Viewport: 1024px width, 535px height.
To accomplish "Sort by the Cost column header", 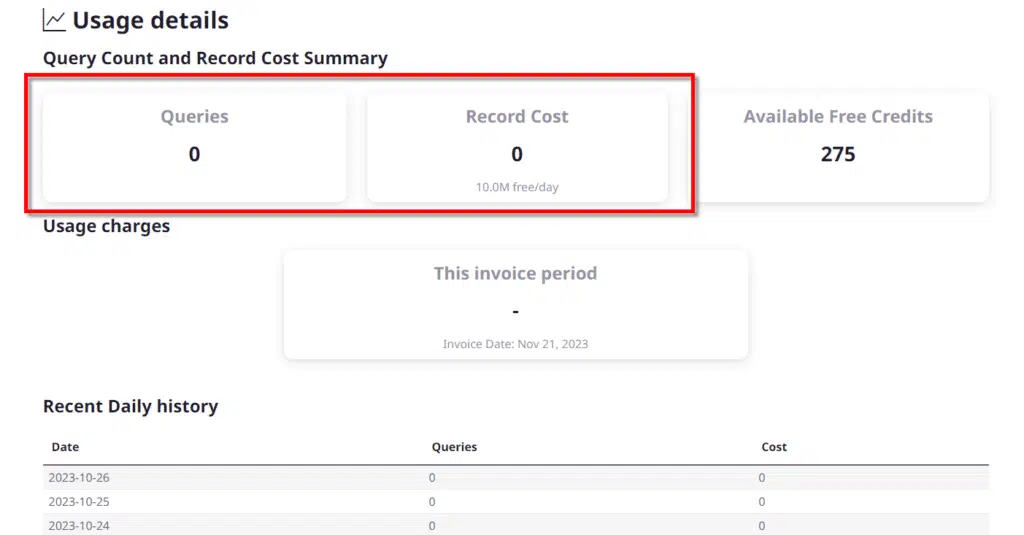I will pyautogui.click(x=774, y=447).
